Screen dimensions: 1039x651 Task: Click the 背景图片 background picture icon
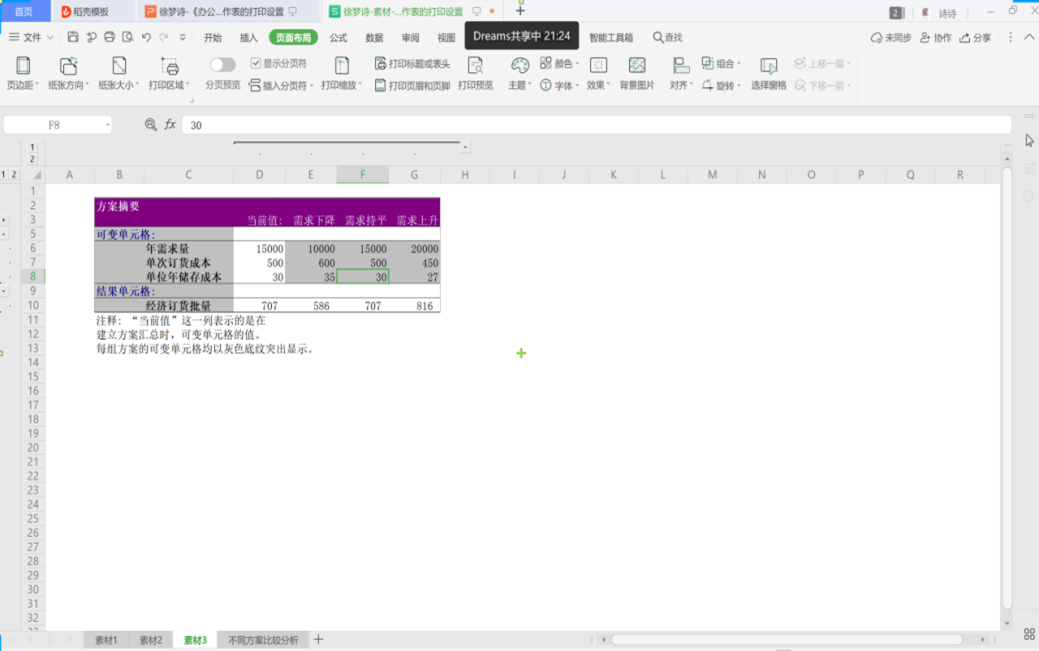637,67
